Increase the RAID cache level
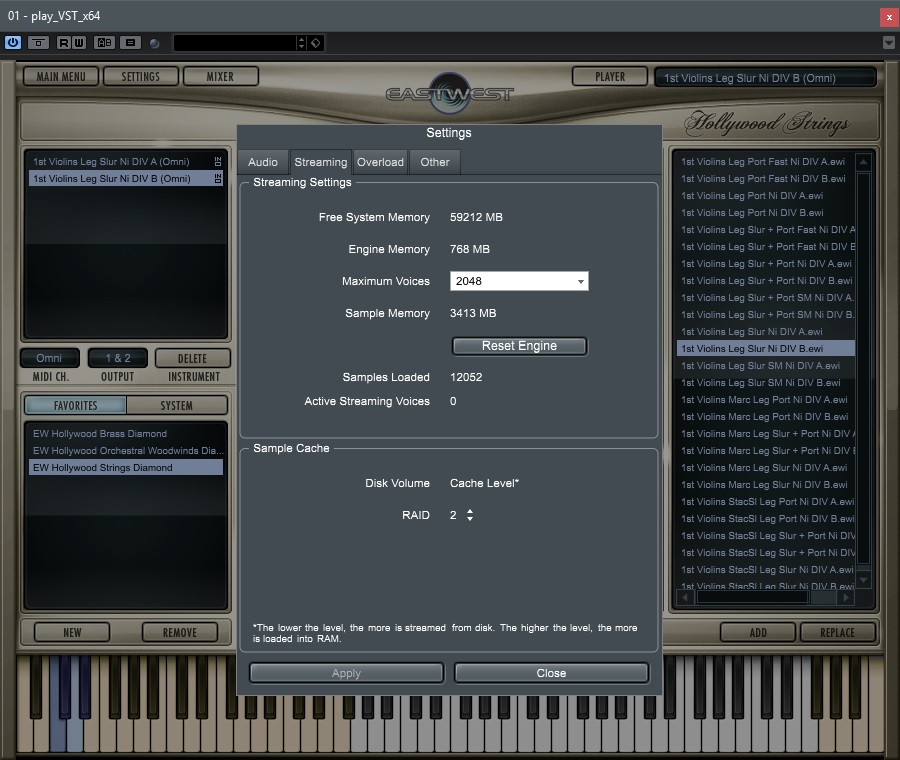Screen dimensions: 900x760 (x=470, y=511)
